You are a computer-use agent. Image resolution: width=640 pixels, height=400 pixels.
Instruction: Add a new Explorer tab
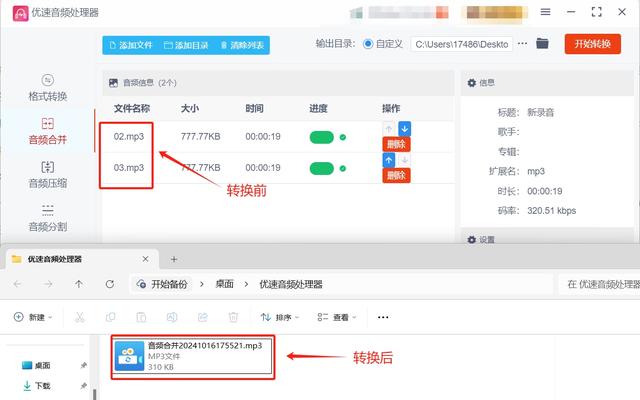[x=174, y=259]
